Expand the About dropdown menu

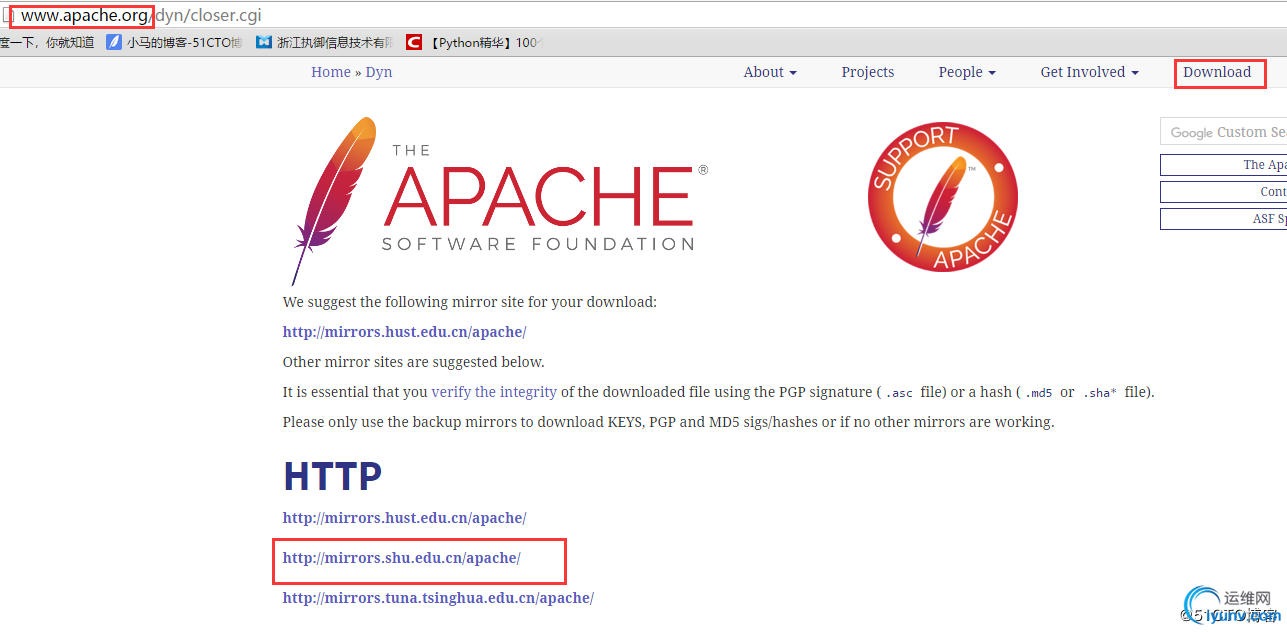pos(770,72)
